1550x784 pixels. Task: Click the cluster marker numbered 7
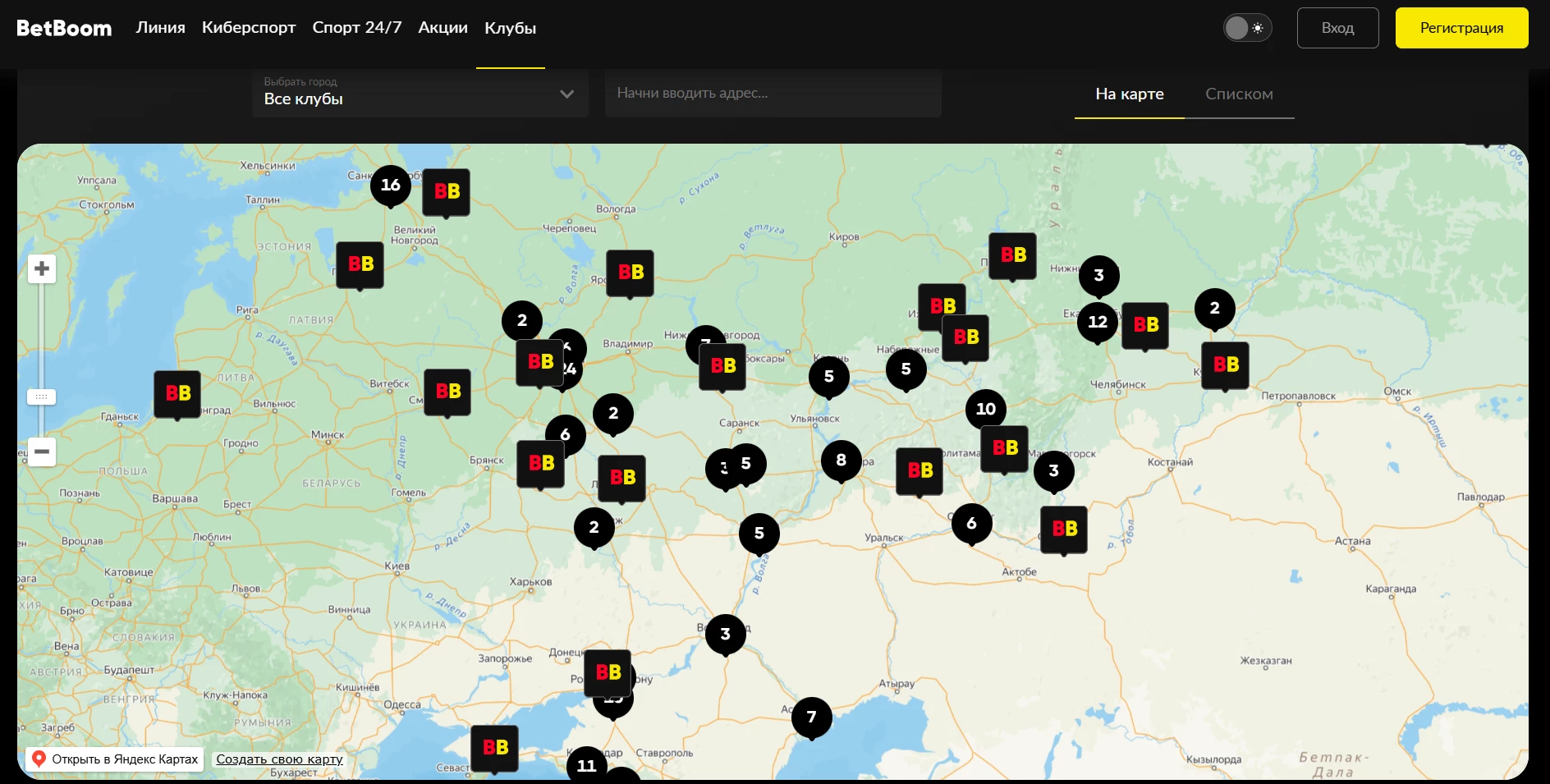[811, 717]
